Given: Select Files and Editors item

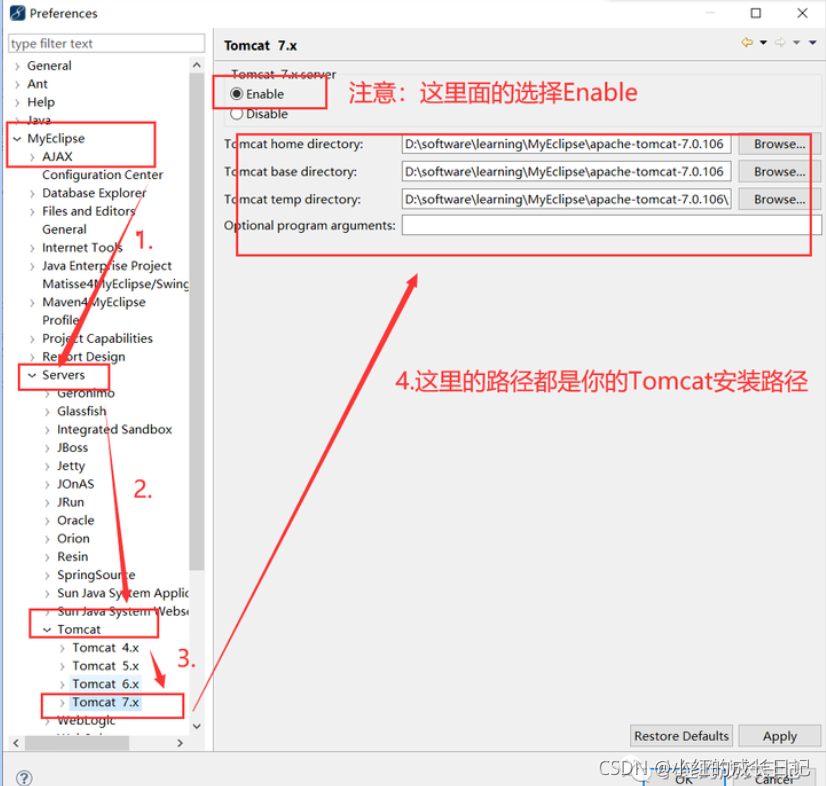Looking at the screenshot, I should click(x=88, y=211).
